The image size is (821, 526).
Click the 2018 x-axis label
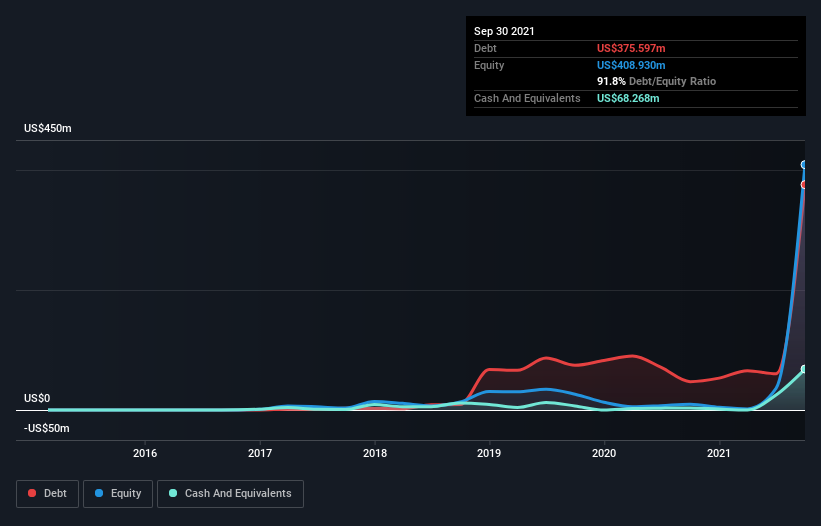click(375, 453)
